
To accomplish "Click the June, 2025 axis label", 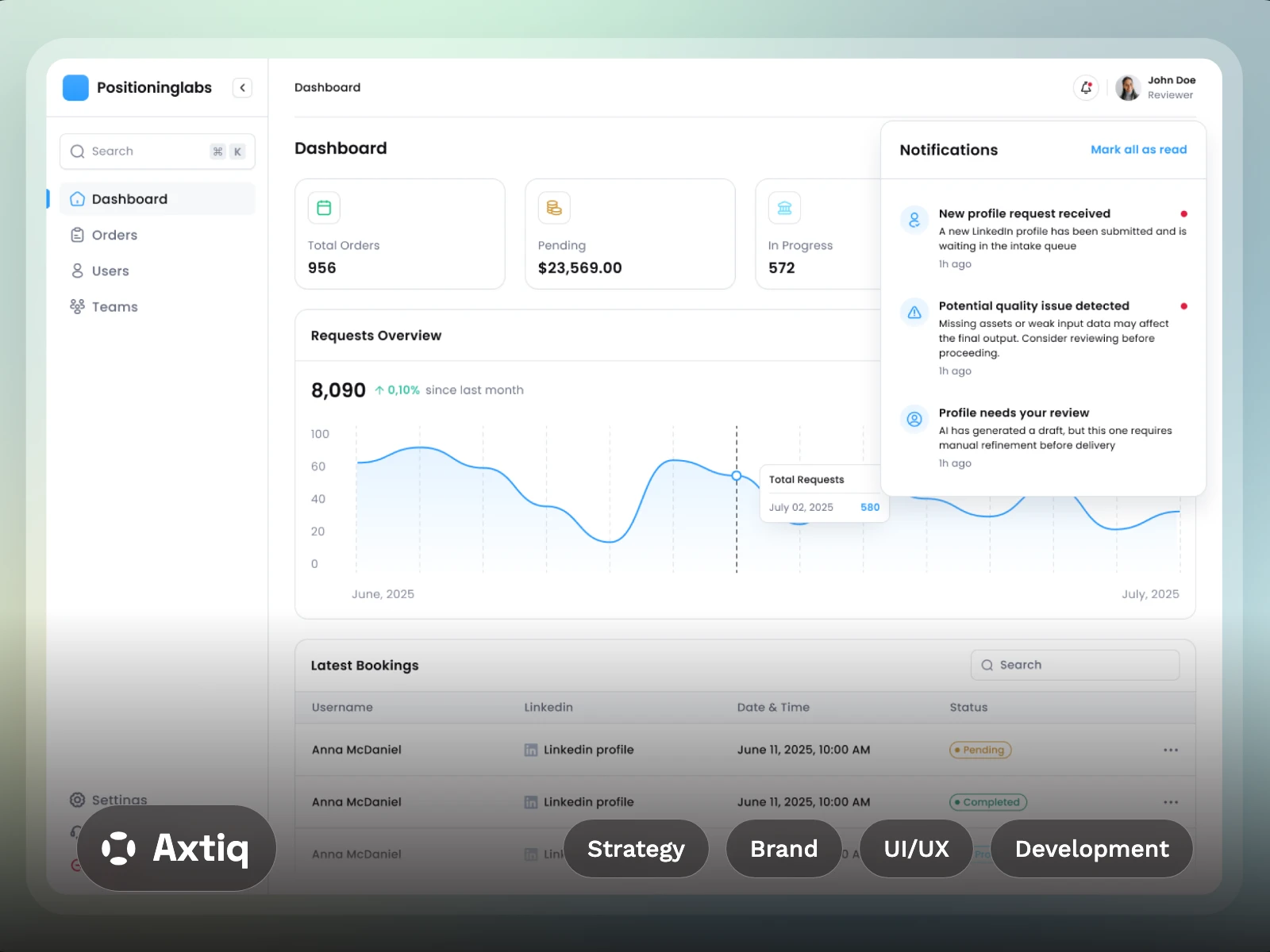I will tap(383, 594).
